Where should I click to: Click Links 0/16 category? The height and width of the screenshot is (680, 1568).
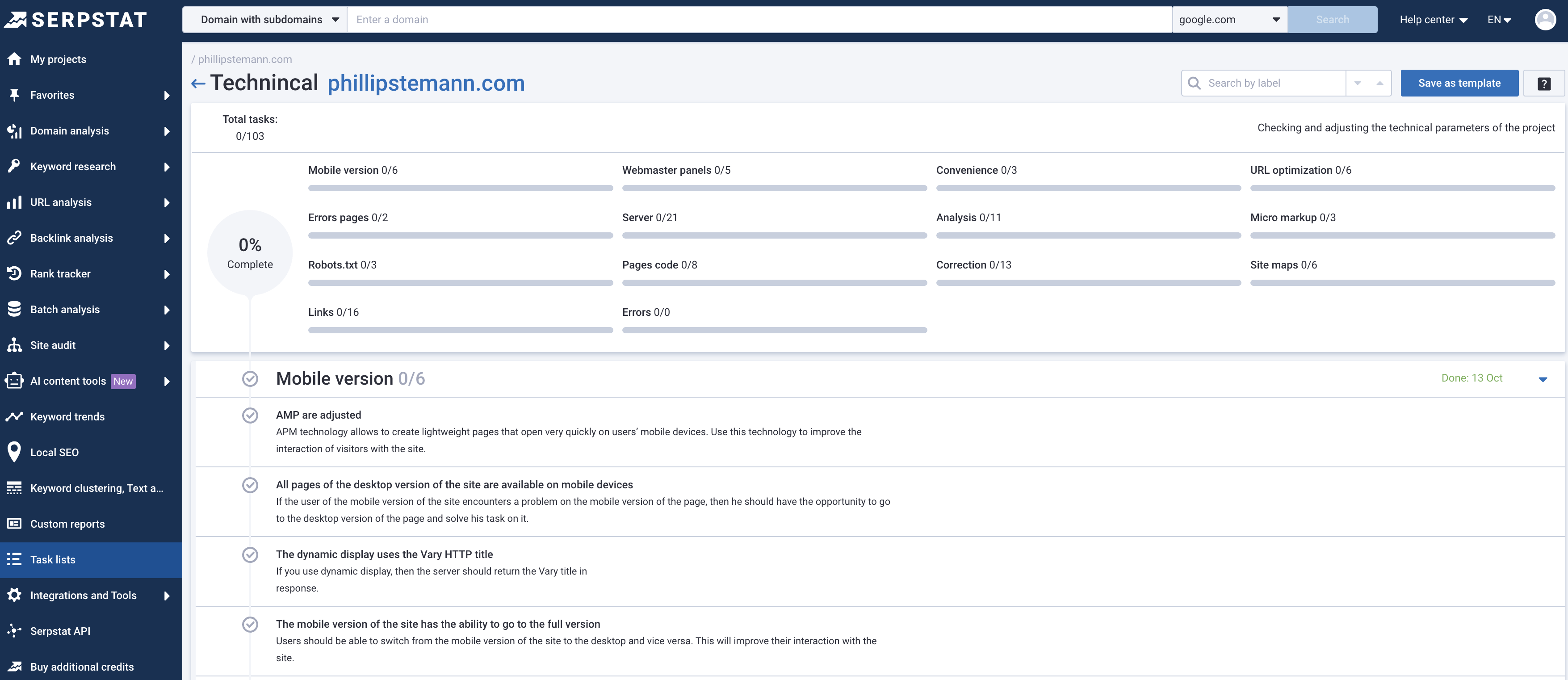tap(333, 312)
